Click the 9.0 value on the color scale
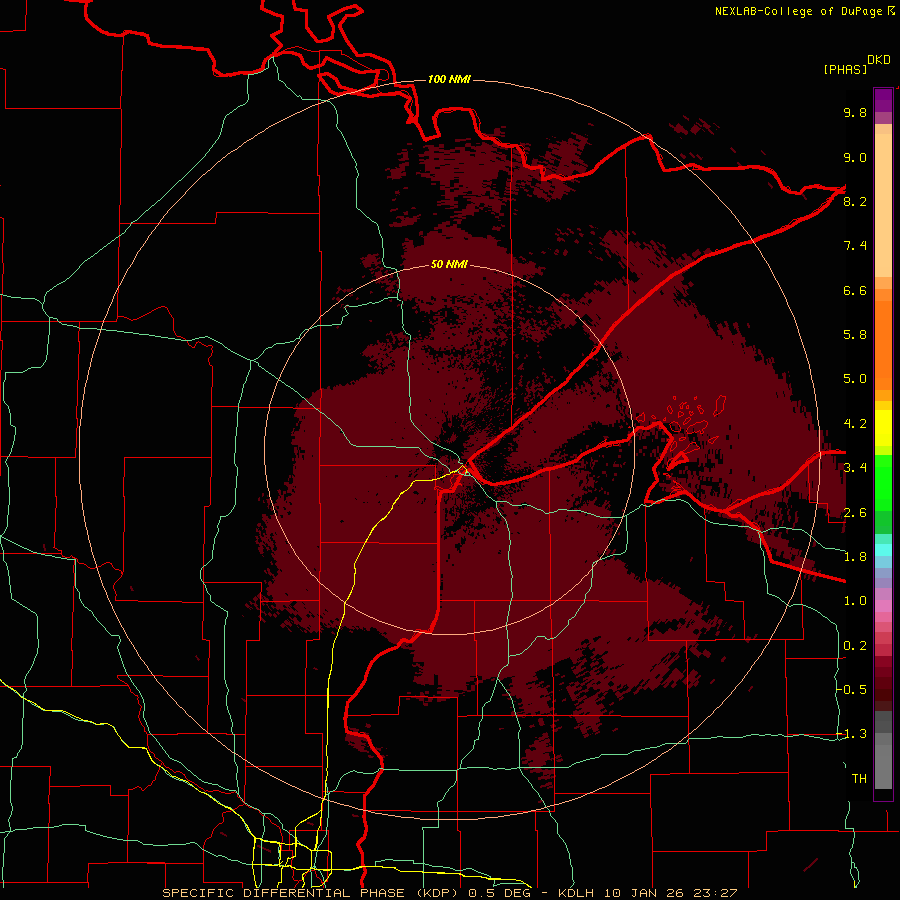900x900 pixels. pyautogui.click(x=855, y=157)
